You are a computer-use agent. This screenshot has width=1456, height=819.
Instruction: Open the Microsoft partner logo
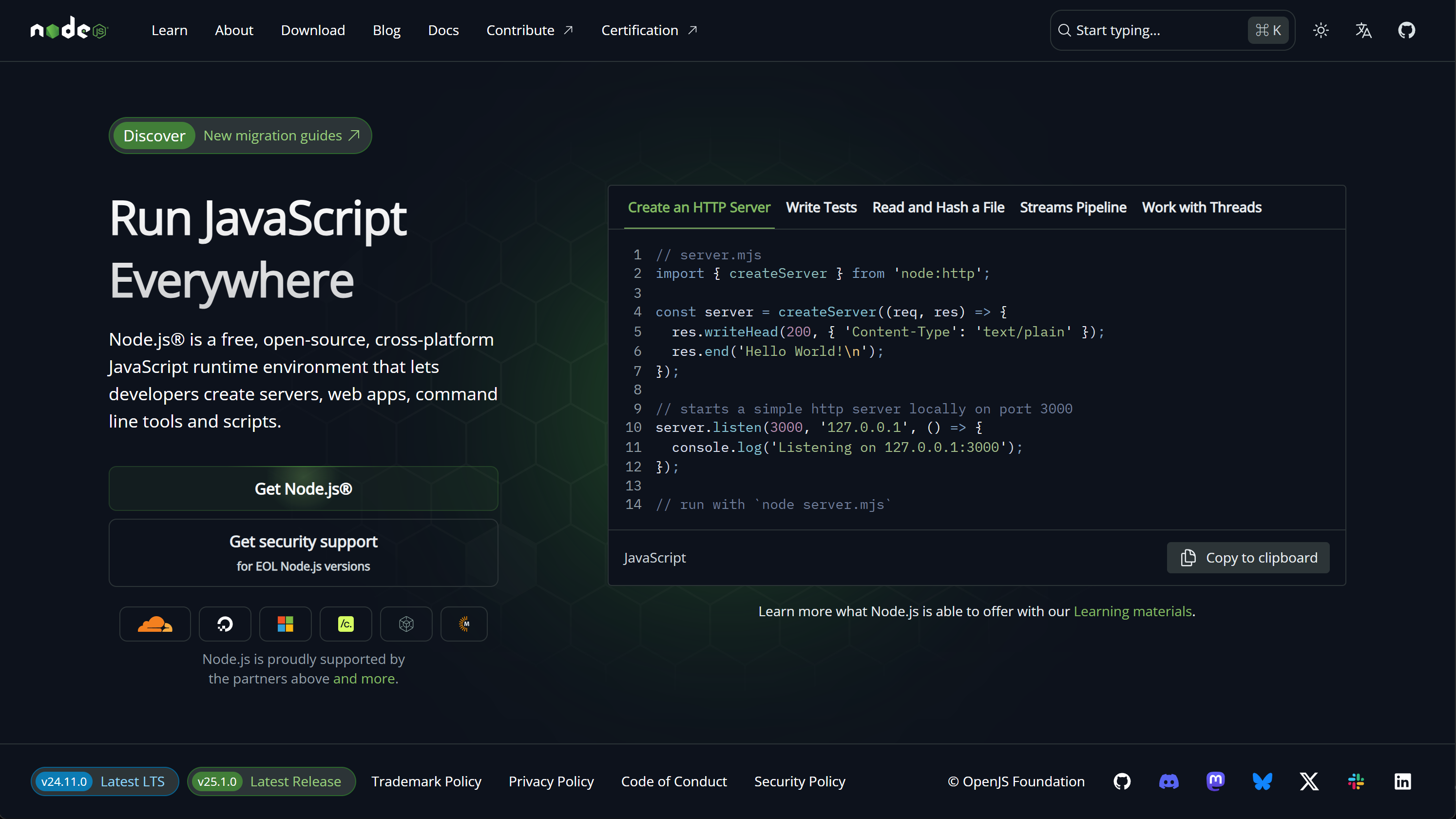tap(286, 624)
